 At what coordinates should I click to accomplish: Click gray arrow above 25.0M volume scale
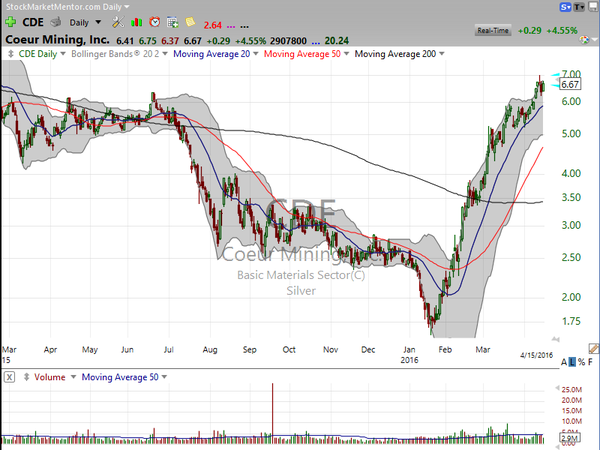tap(557, 388)
